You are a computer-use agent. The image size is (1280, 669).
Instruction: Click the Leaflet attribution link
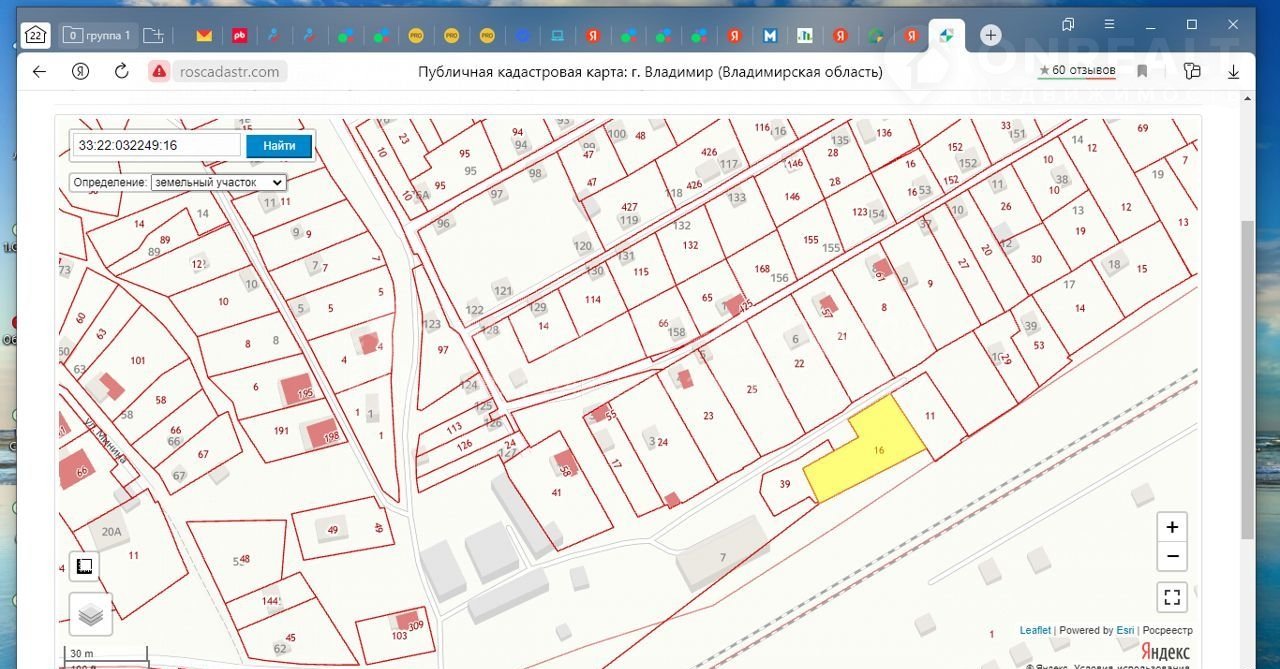pos(1035,630)
